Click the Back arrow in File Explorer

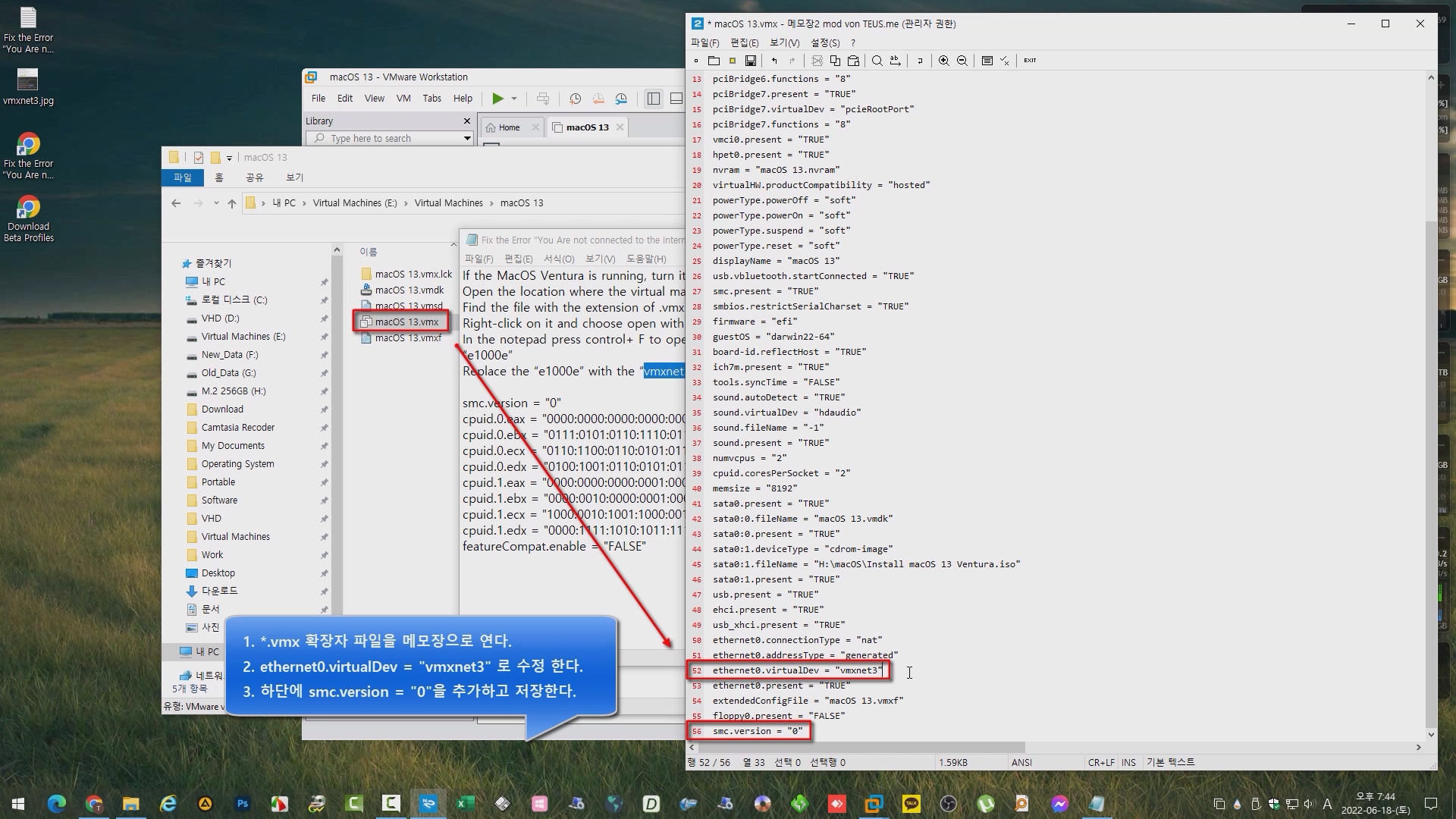176,203
